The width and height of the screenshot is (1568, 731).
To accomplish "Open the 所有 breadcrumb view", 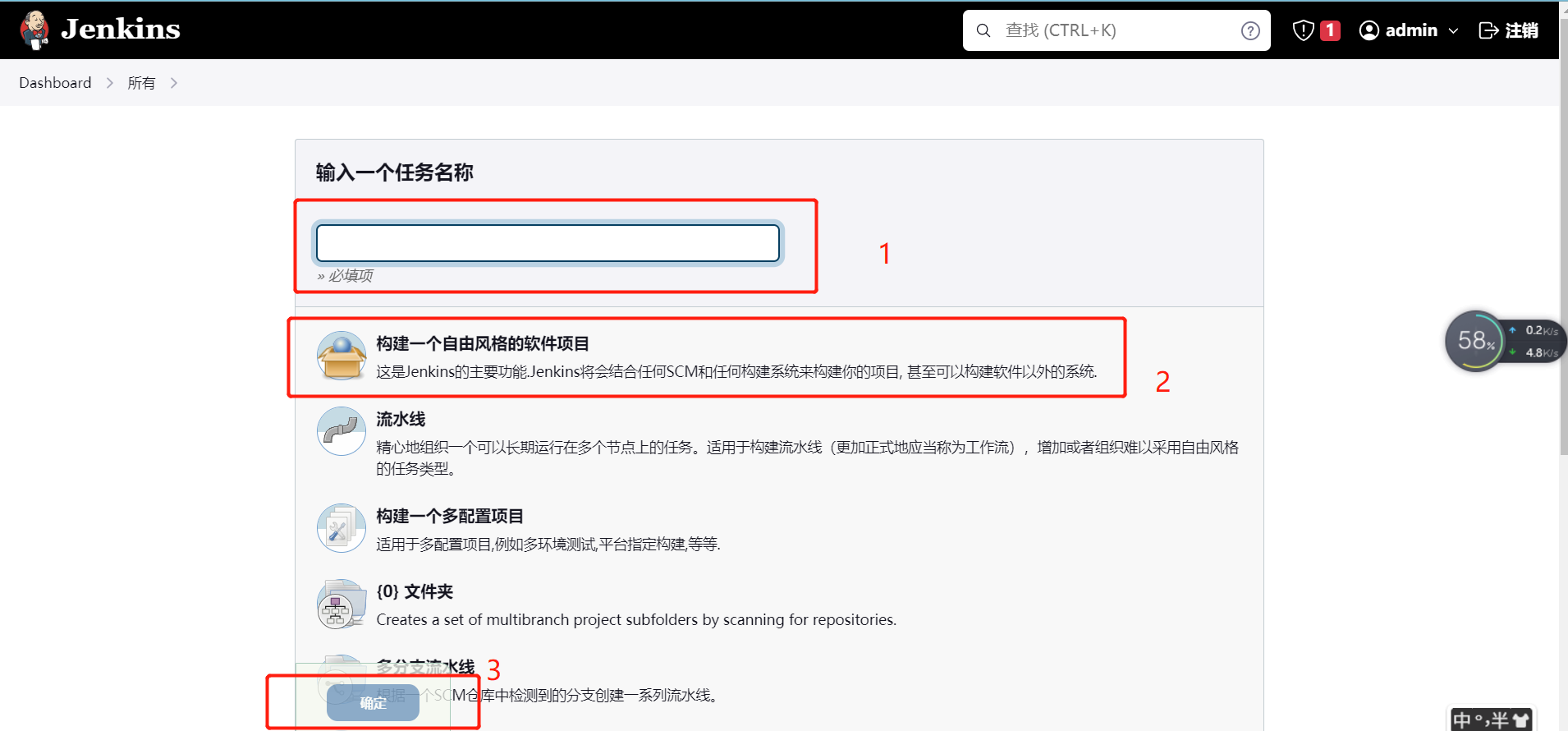I will coord(141,83).
